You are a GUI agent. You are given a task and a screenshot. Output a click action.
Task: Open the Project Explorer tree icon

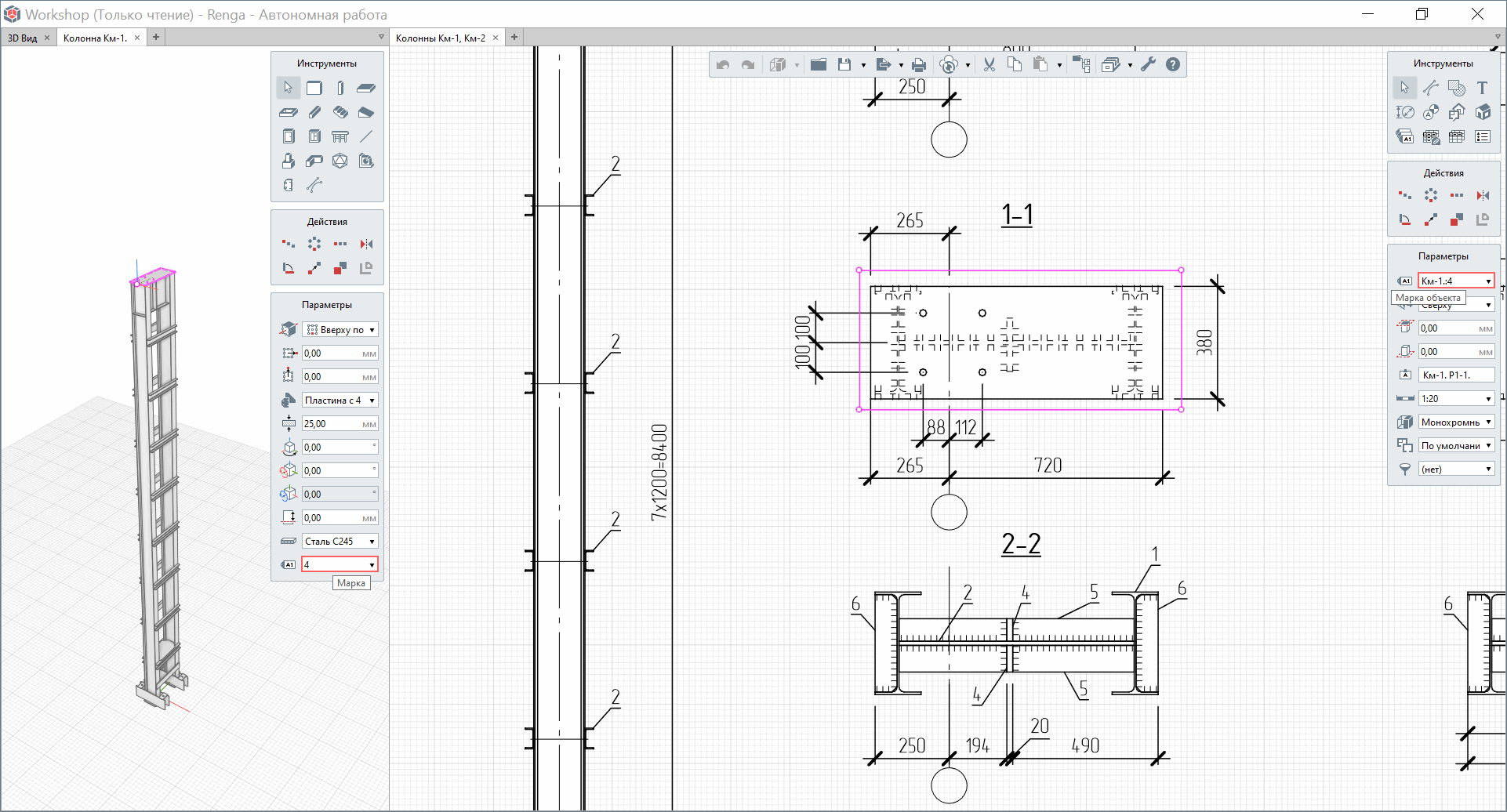[x=1081, y=65]
